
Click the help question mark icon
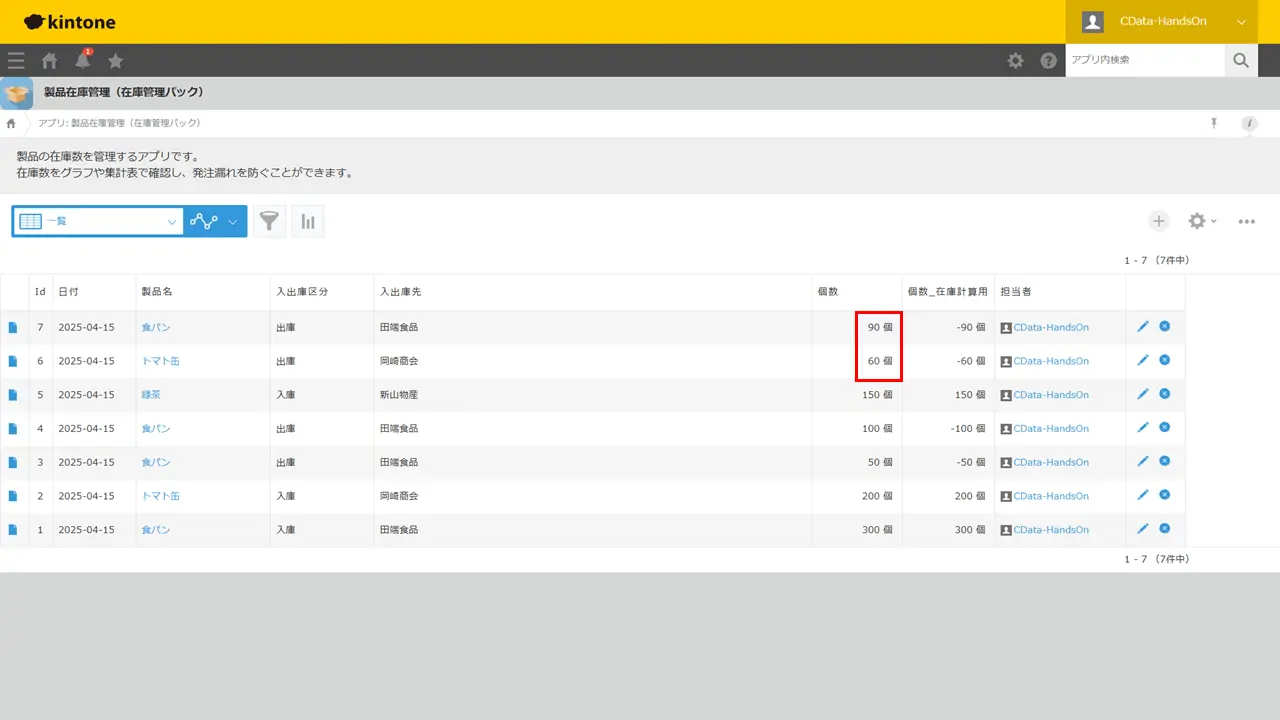(x=1048, y=60)
